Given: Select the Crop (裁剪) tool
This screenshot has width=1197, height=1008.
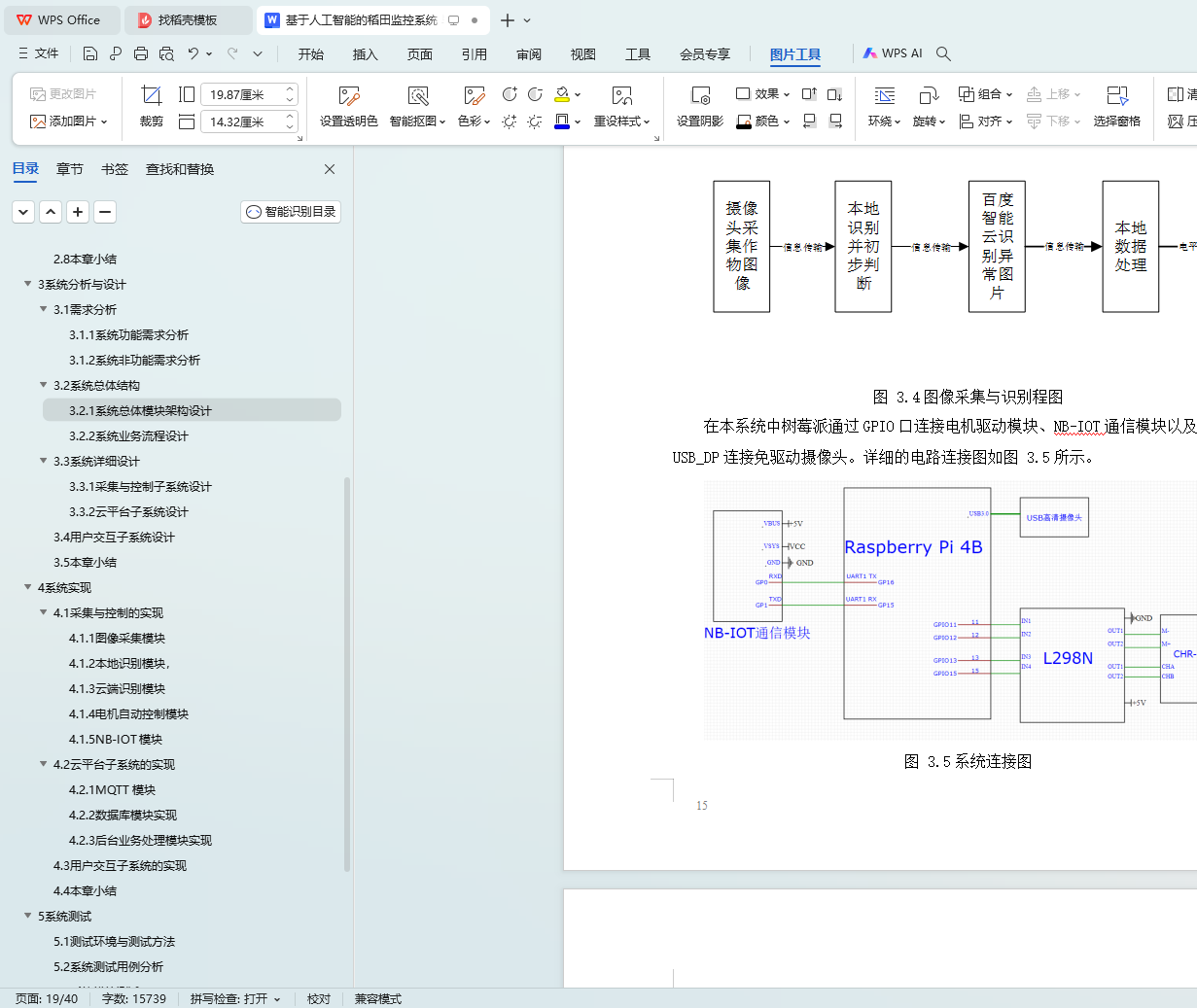Looking at the screenshot, I should 152,107.
